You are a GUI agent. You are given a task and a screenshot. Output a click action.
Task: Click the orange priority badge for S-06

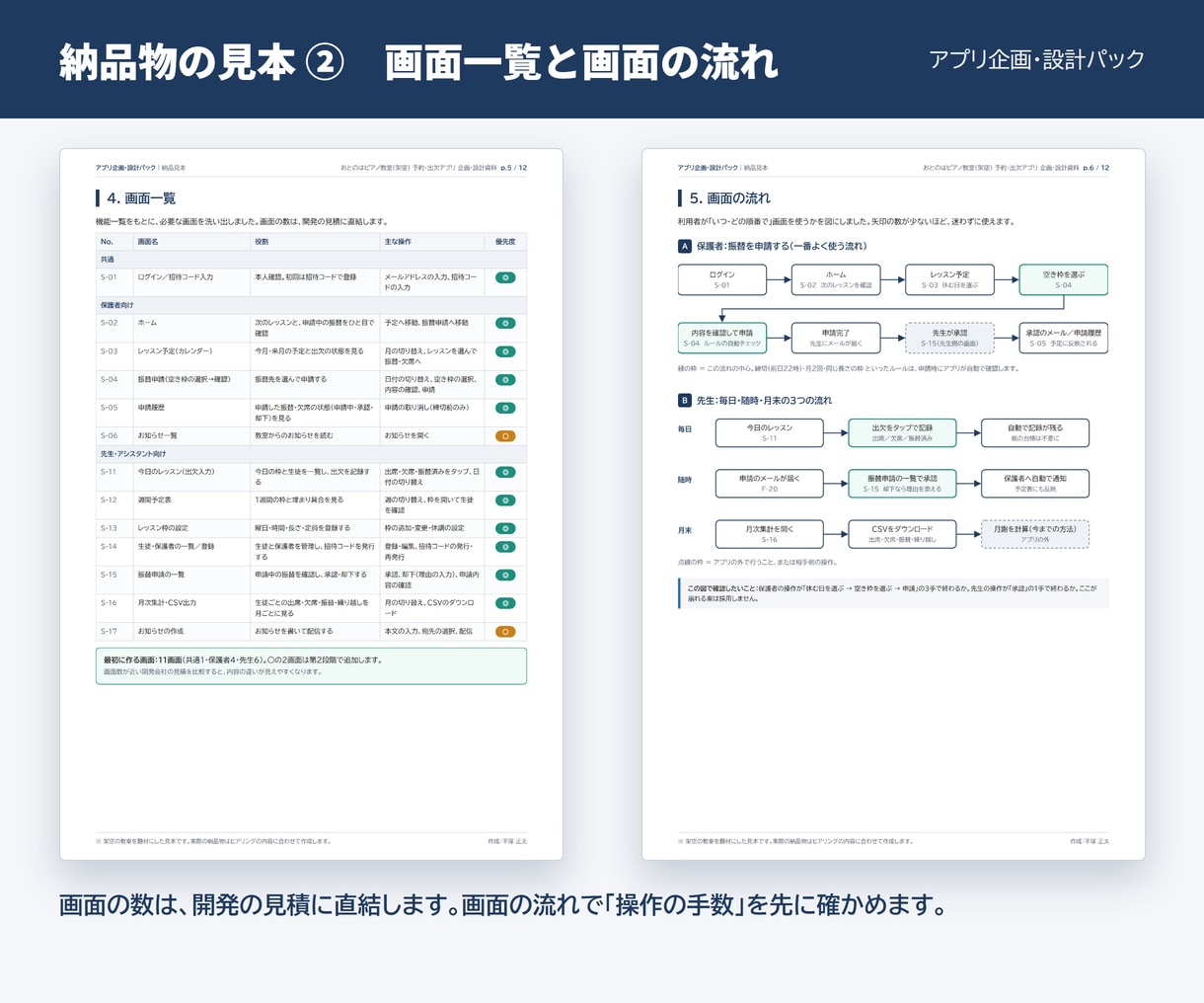click(x=505, y=435)
